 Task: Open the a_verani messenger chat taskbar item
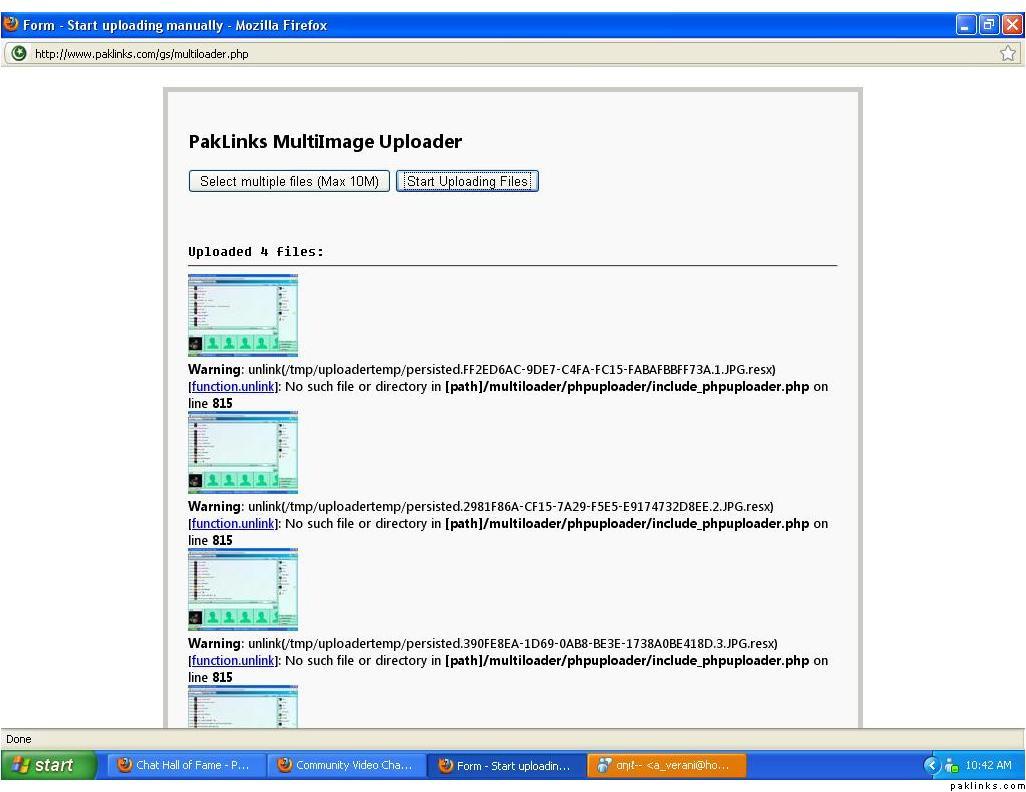[664, 765]
